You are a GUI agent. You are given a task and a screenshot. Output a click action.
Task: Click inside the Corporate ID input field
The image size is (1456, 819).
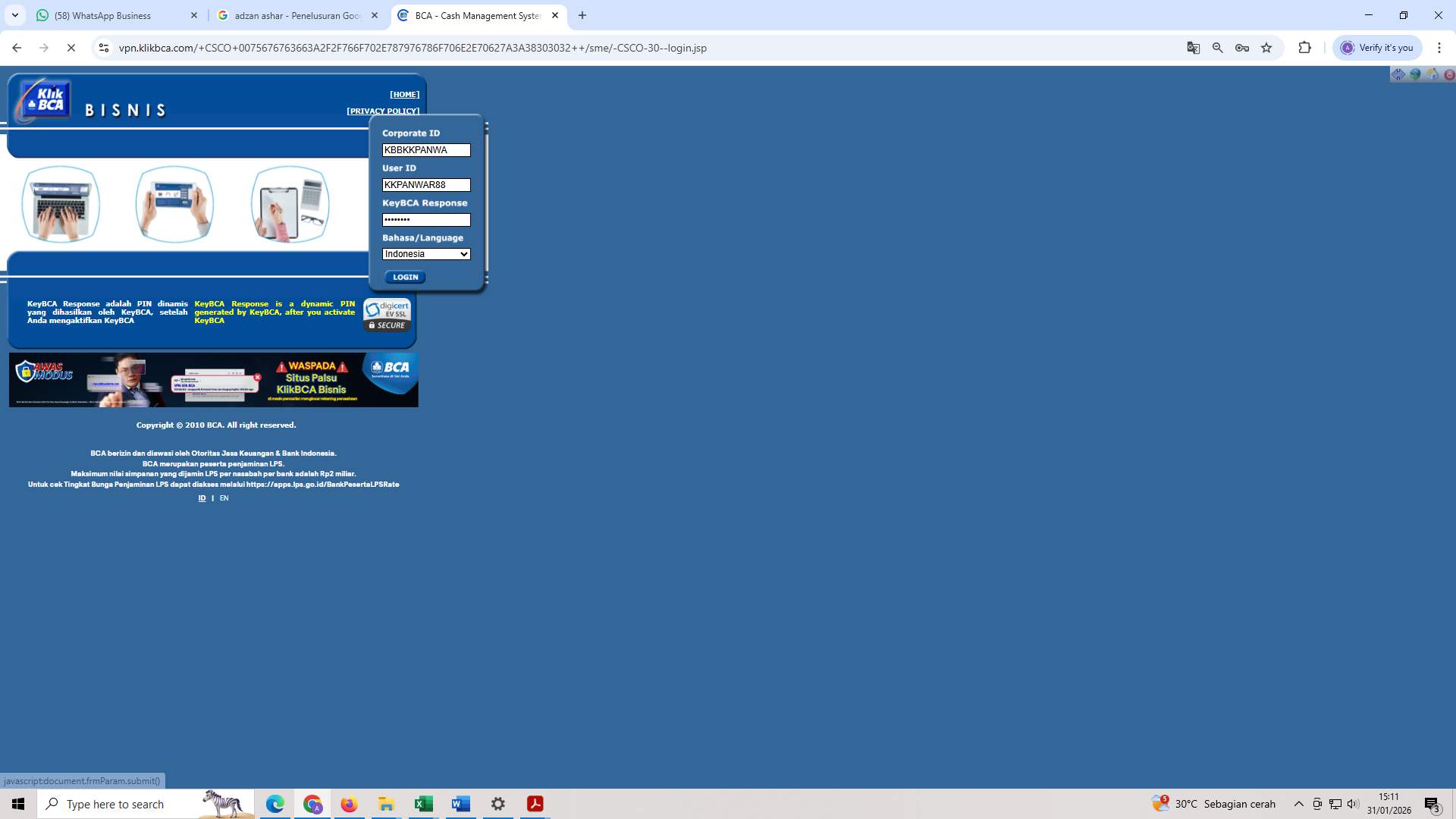(x=426, y=149)
